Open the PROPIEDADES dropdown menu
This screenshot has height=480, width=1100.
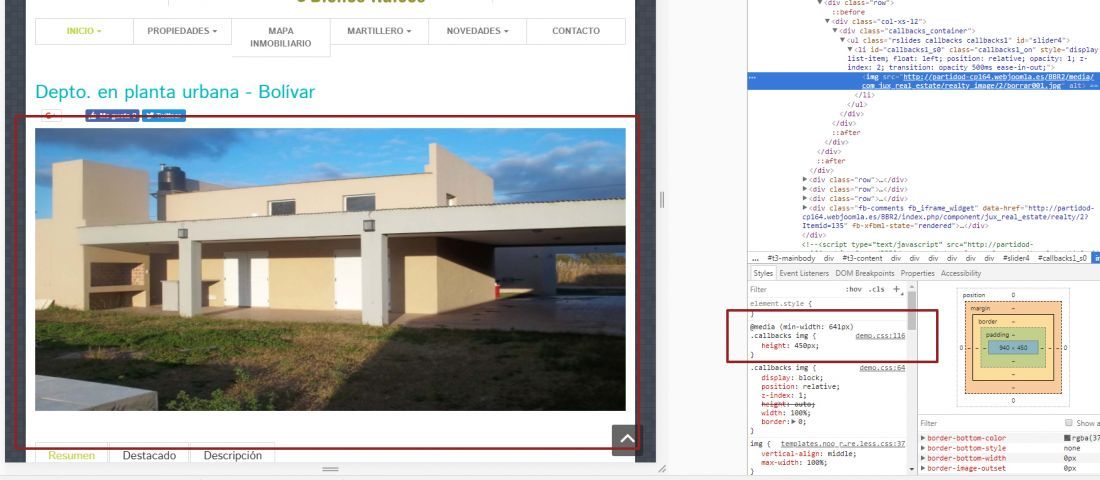coord(182,31)
